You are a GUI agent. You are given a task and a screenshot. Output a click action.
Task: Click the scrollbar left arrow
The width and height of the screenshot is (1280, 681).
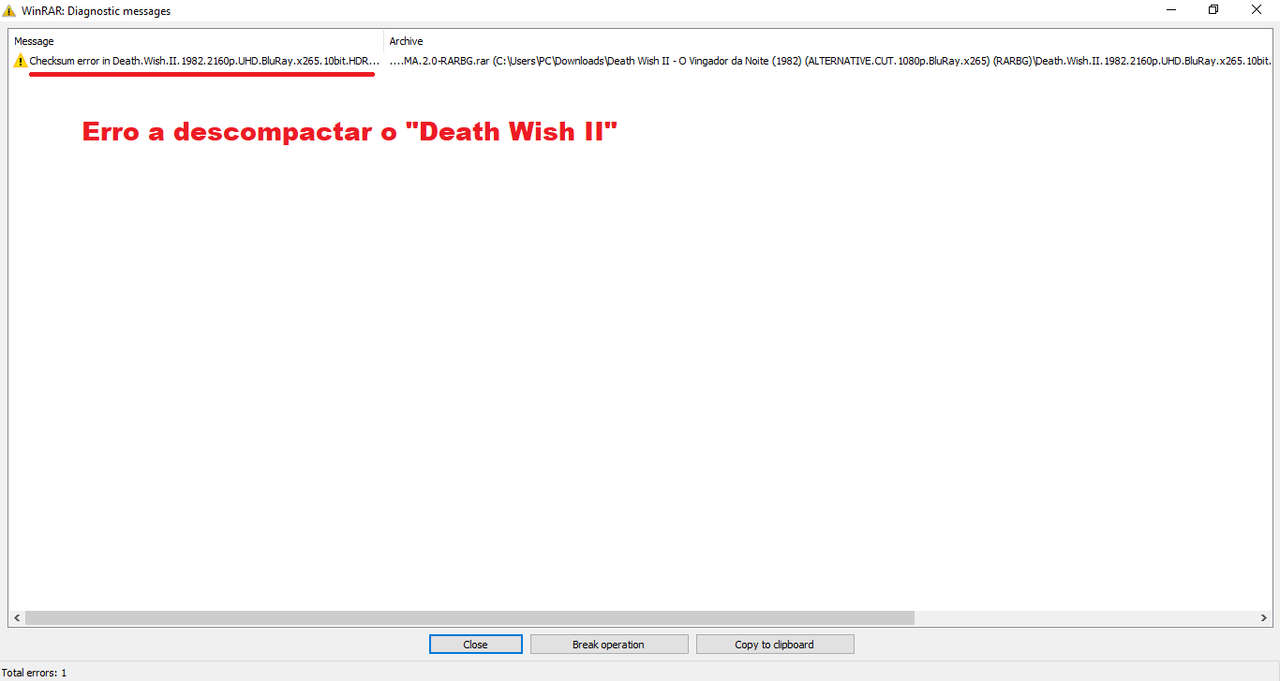(17, 618)
